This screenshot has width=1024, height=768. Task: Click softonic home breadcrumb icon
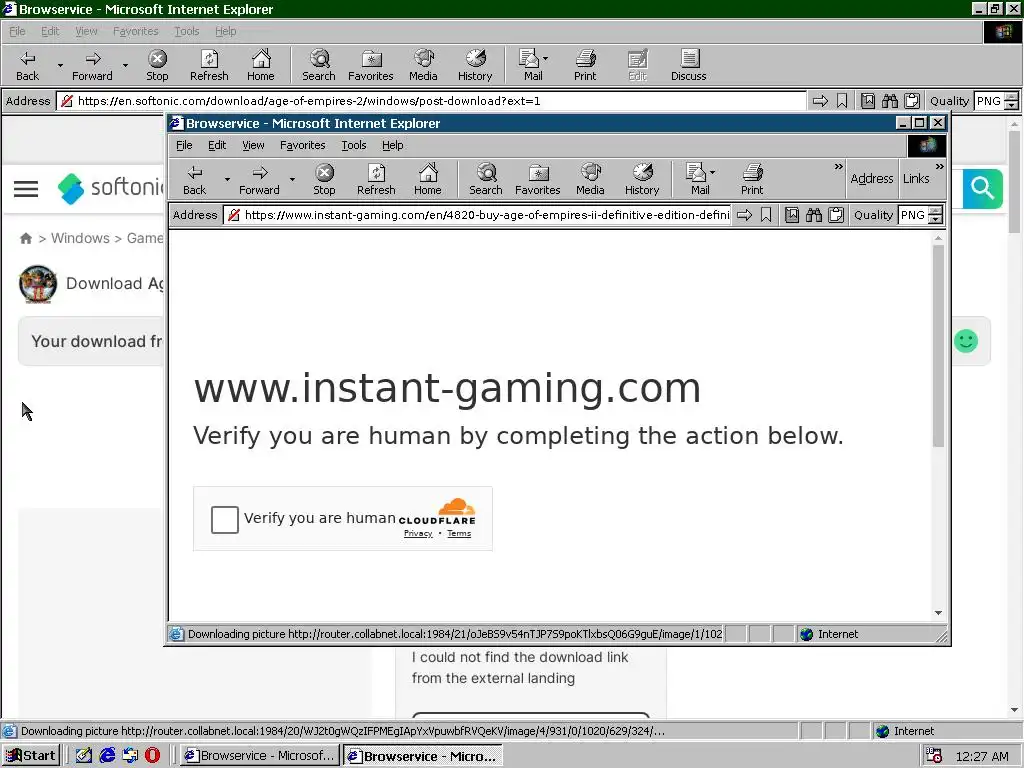click(x=25, y=238)
